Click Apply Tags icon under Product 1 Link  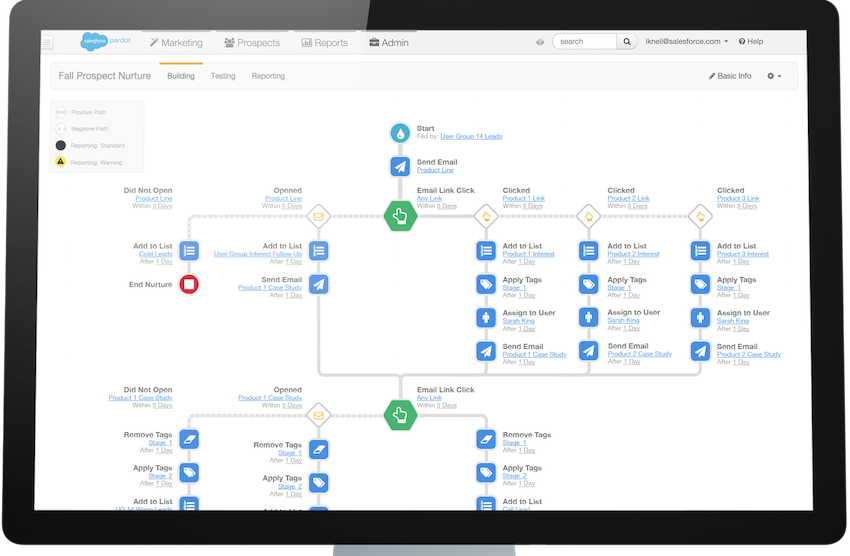(x=486, y=284)
